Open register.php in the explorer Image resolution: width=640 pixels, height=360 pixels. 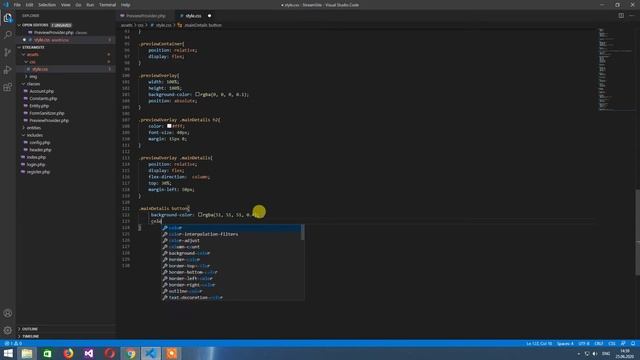pyautogui.click(x=38, y=172)
